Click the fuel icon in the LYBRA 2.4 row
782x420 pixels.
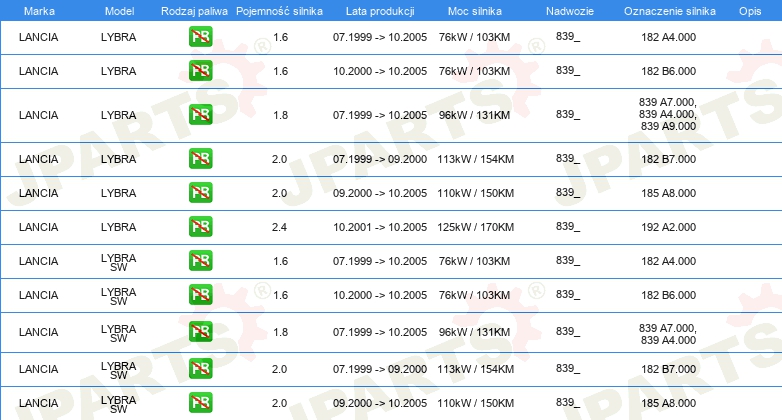[200, 226]
